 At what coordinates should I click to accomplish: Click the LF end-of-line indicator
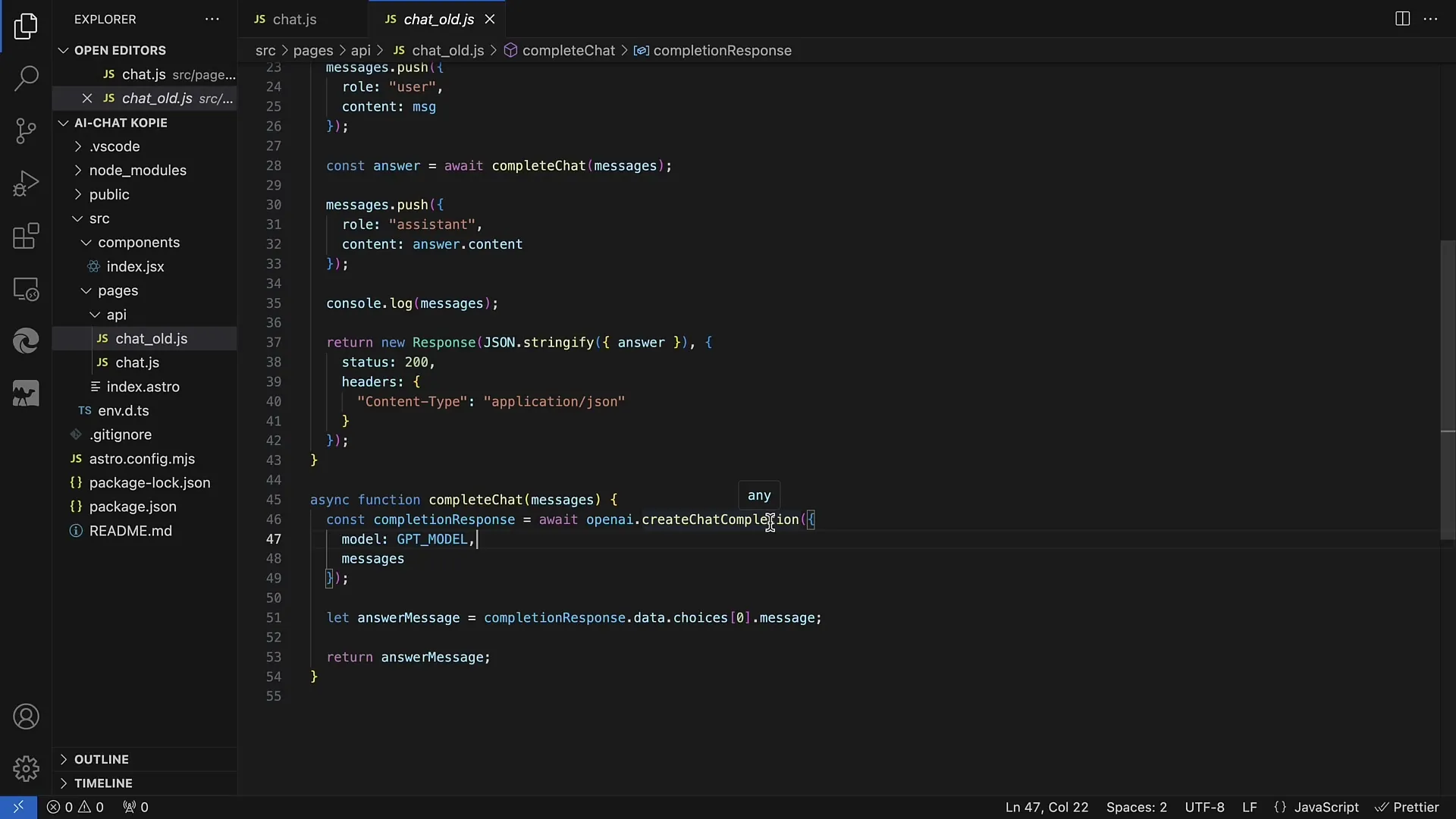click(1250, 807)
